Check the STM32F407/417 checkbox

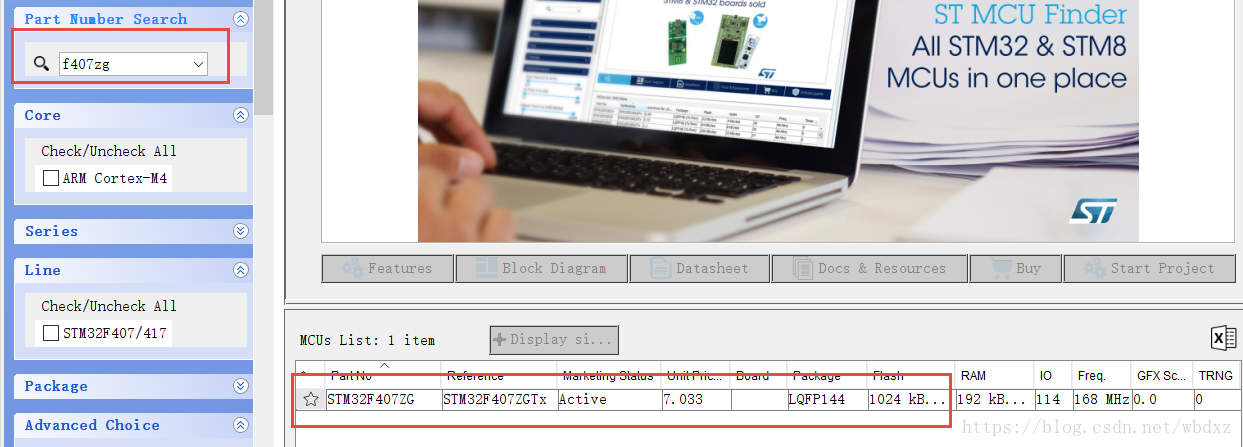[x=51, y=334]
